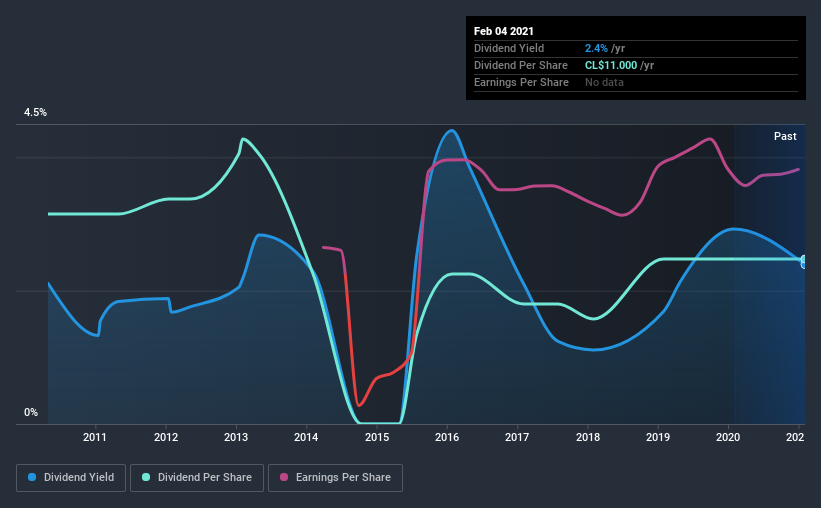
Task: Click the 2014 x-axis label
Action: tap(306, 437)
